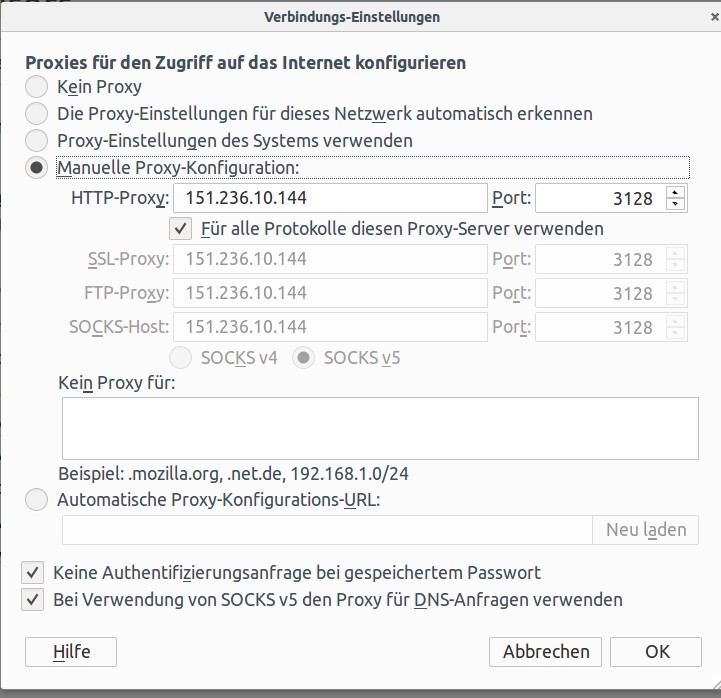Decrease HTTP proxy port with down arrow
The height and width of the screenshot is (698, 721).
pos(675,204)
